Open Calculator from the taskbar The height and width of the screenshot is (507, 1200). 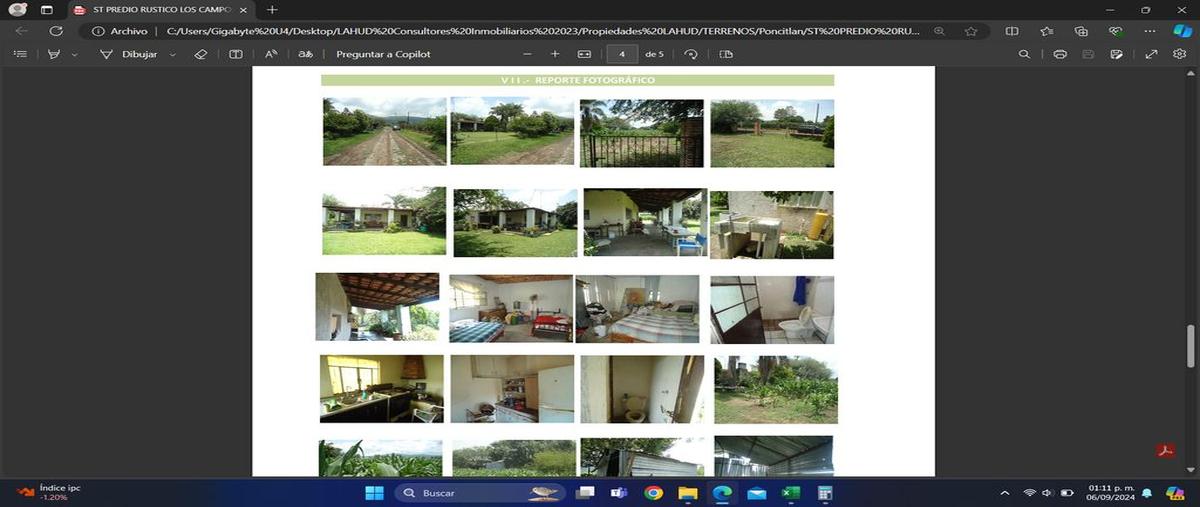[825, 493]
